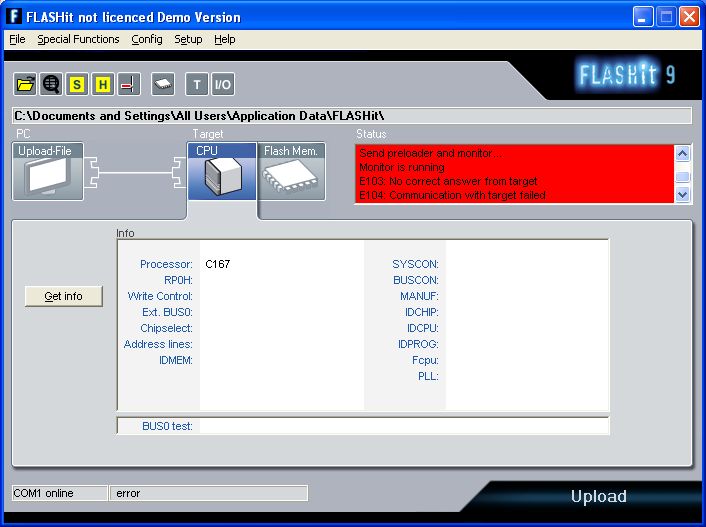This screenshot has width=706, height=527.
Task: Click the IDPROG label
Action: point(418,344)
